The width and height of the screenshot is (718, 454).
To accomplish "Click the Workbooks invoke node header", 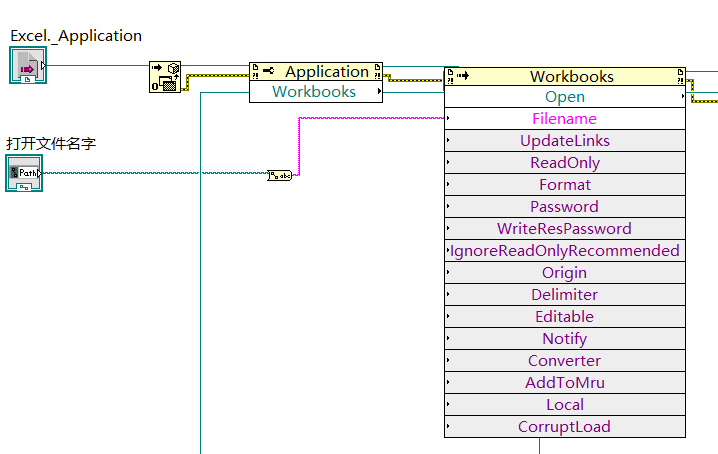I will click(565, 77).
